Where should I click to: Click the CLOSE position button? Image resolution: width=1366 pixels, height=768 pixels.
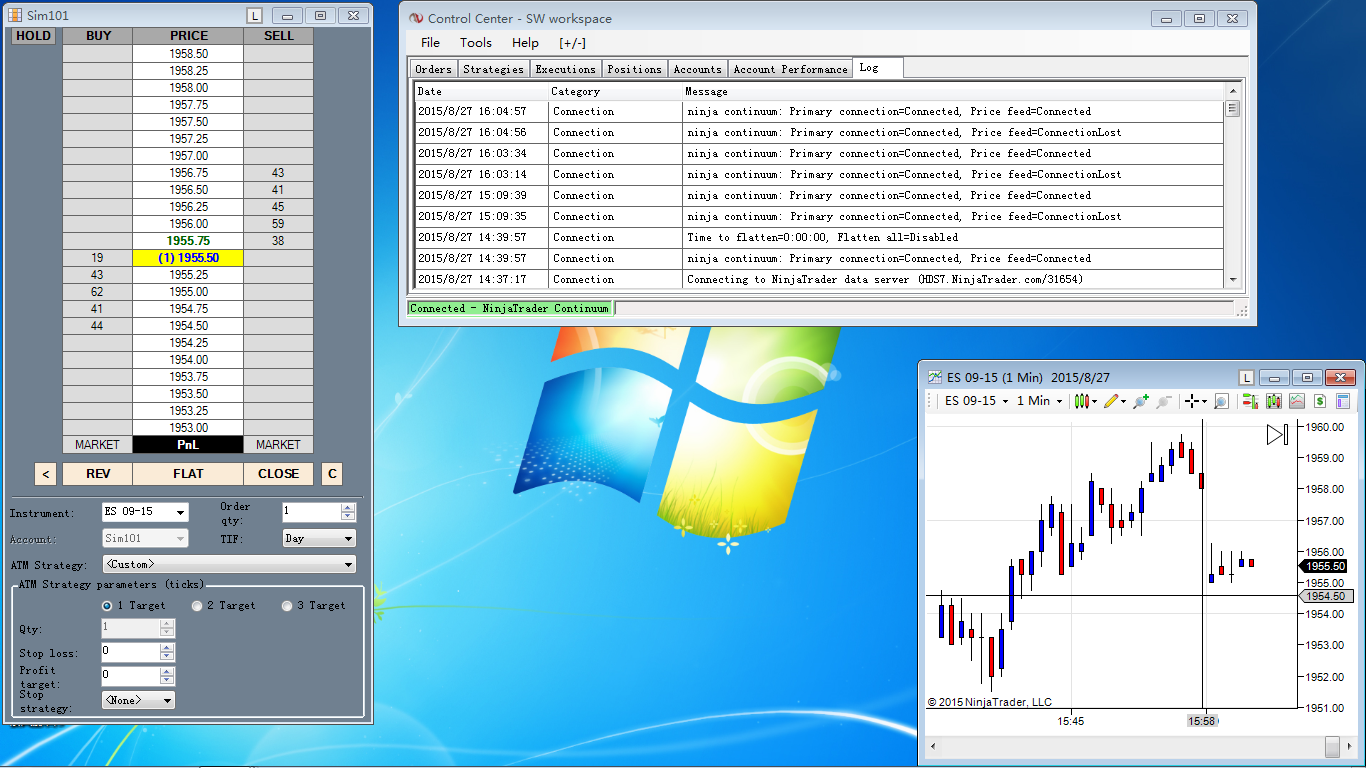pos(278,474)
